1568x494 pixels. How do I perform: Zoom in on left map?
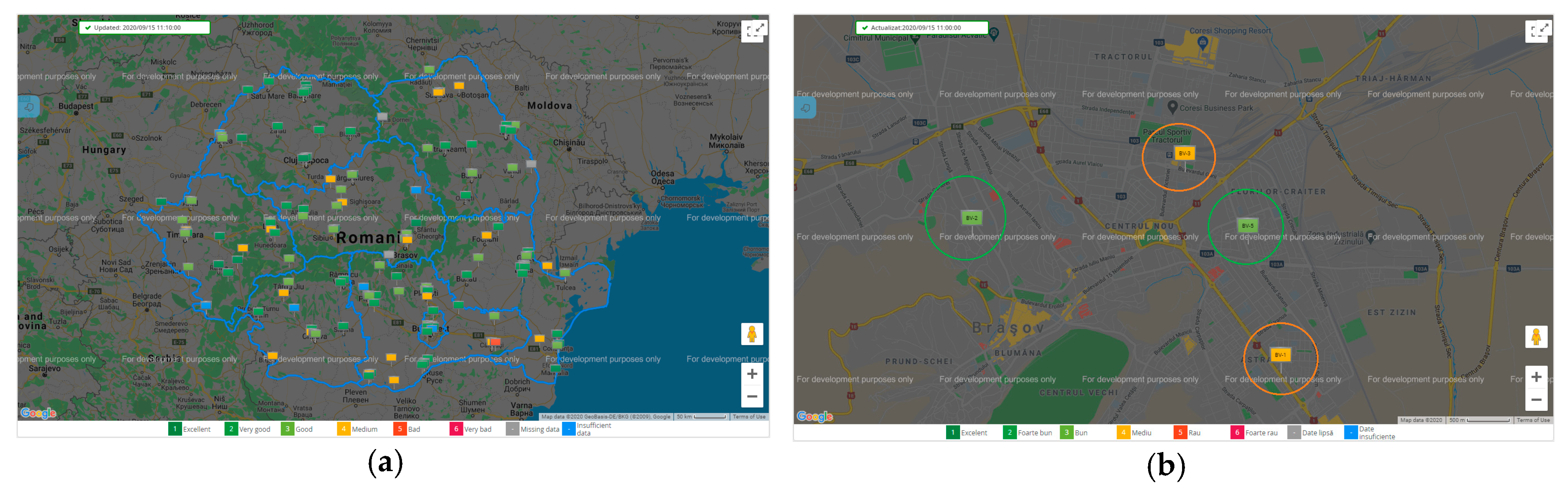click(x=752, y=374)
